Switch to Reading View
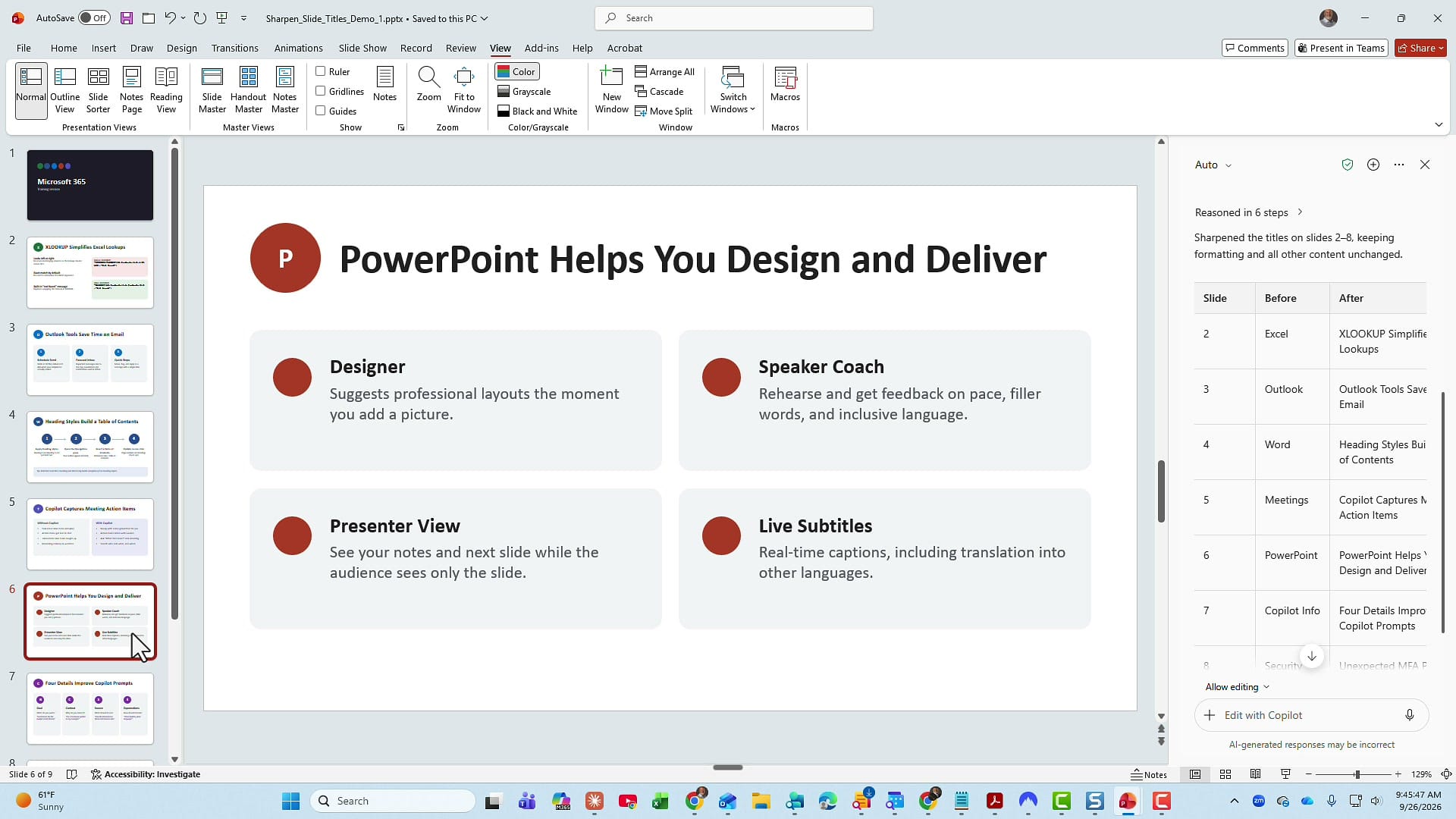This screenshot has height=819, width=1456. (x=166, y=90)
